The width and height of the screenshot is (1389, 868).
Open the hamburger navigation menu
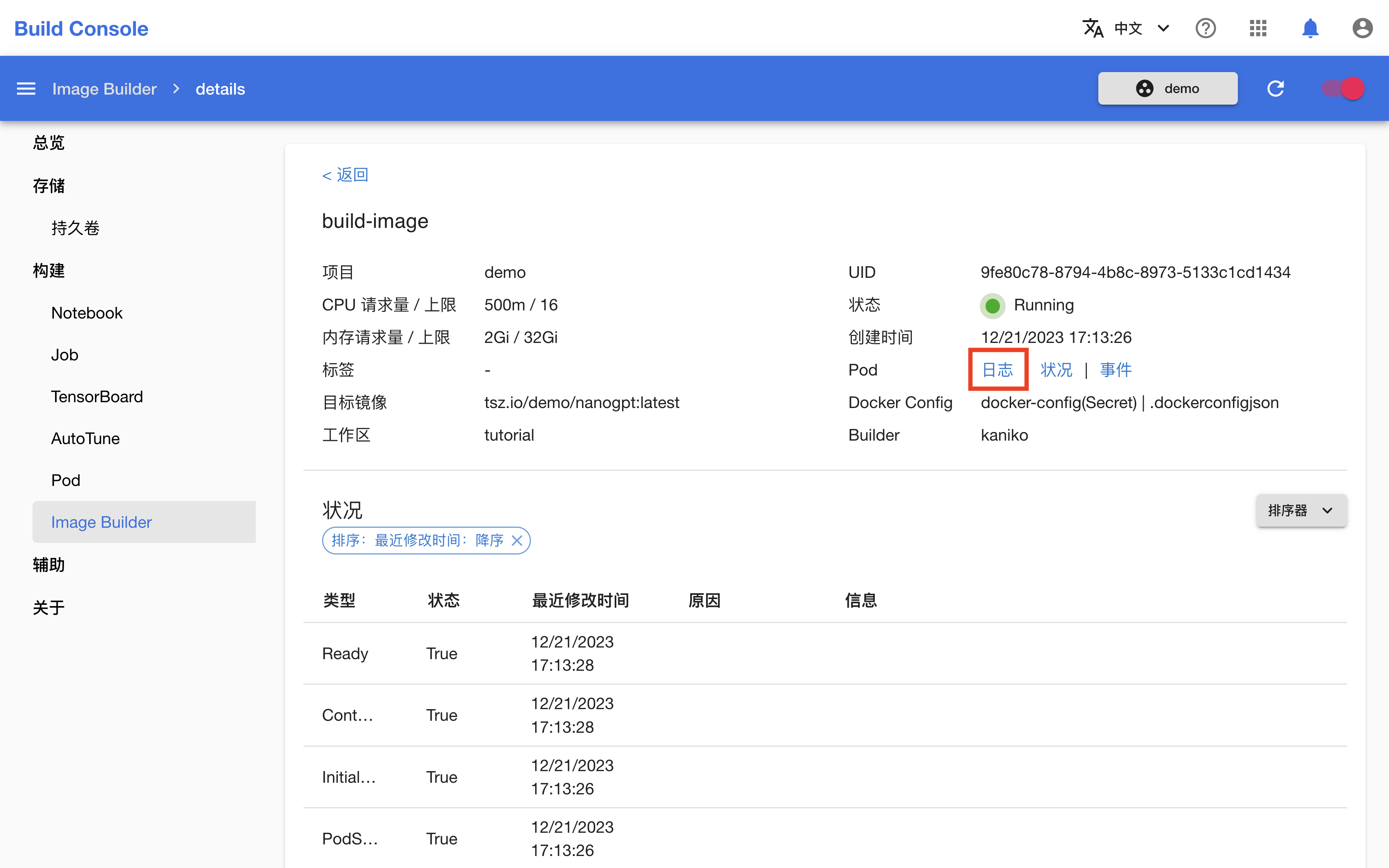[26, 88]
